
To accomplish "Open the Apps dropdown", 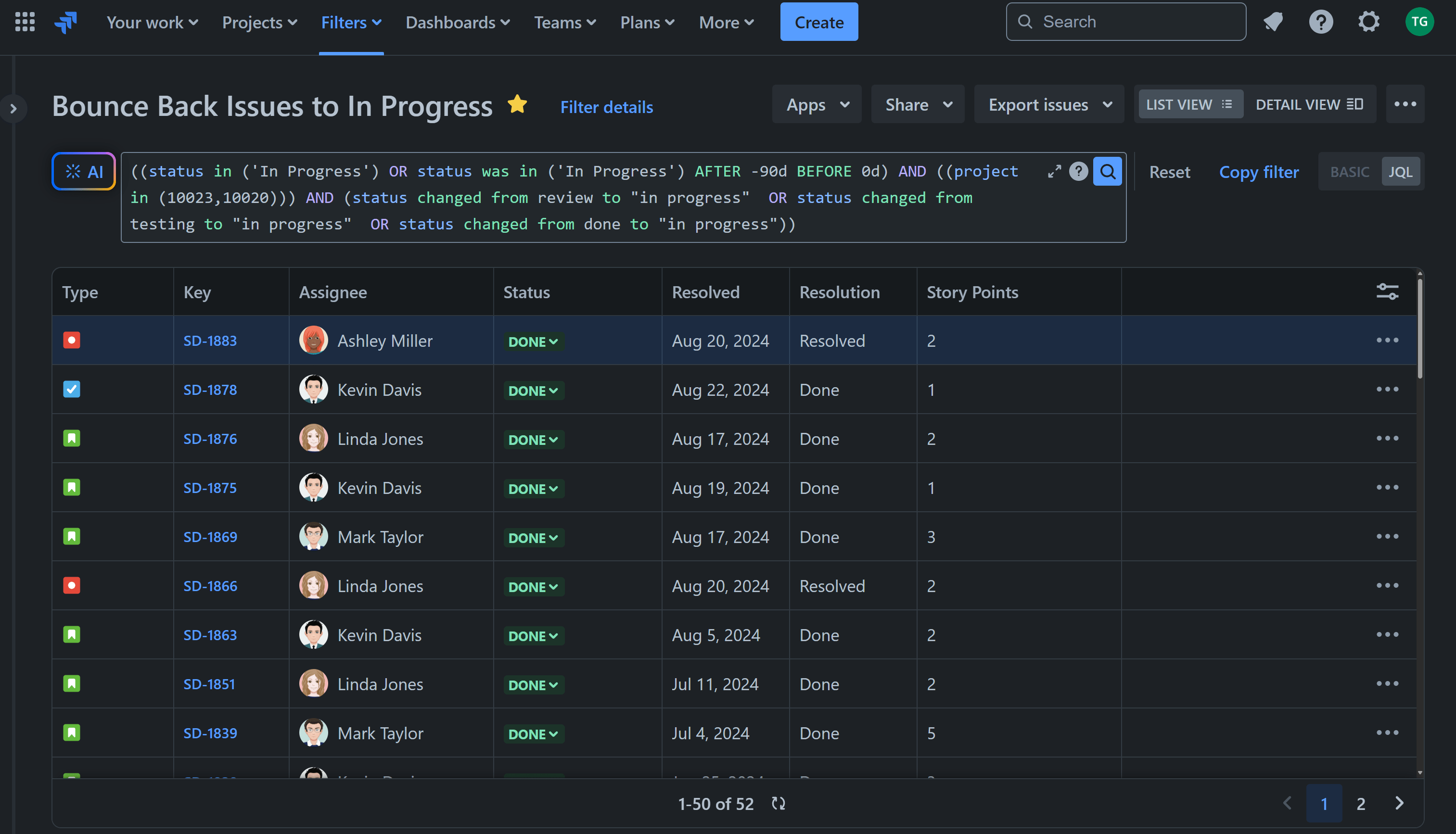I will 817,104.
